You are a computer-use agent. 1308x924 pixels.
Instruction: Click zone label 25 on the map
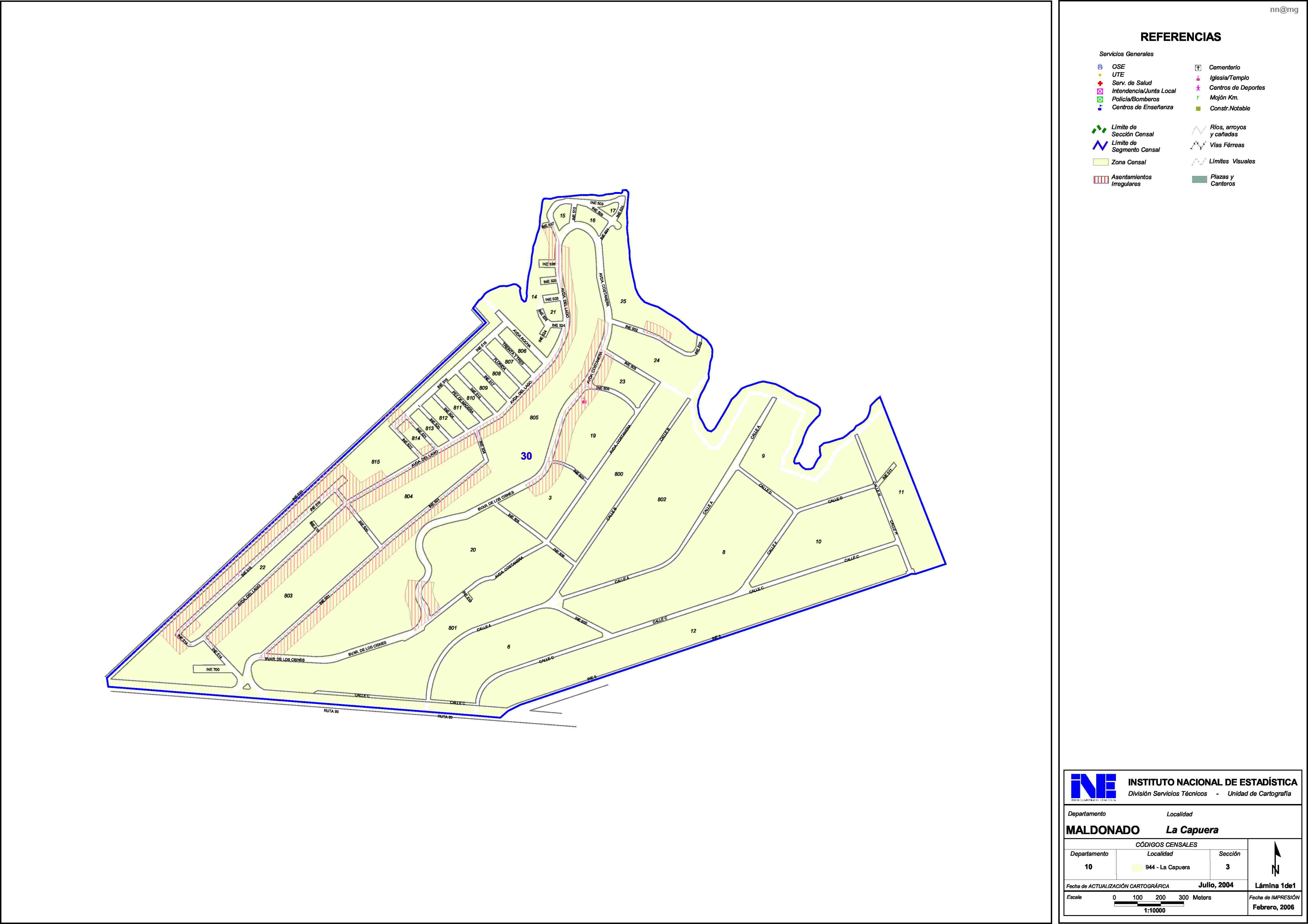coord(623,301)
